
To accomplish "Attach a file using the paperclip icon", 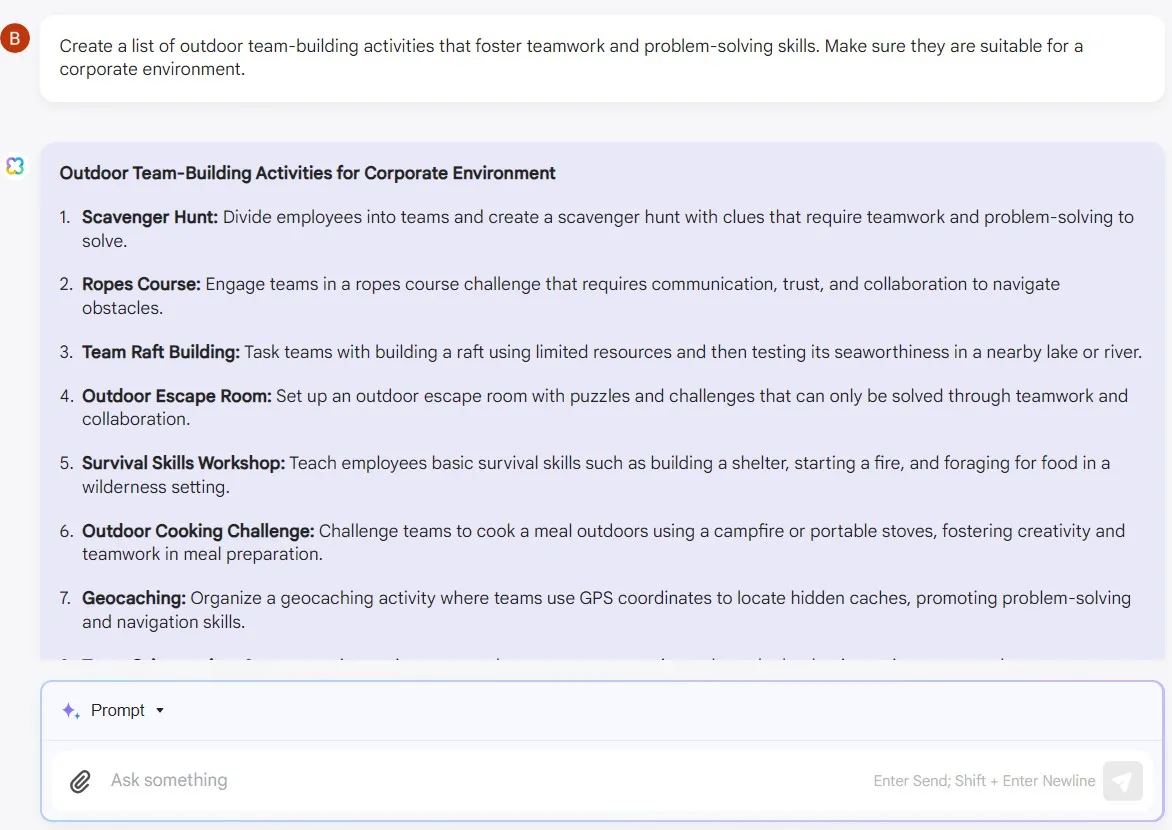I will pos(80,781).
